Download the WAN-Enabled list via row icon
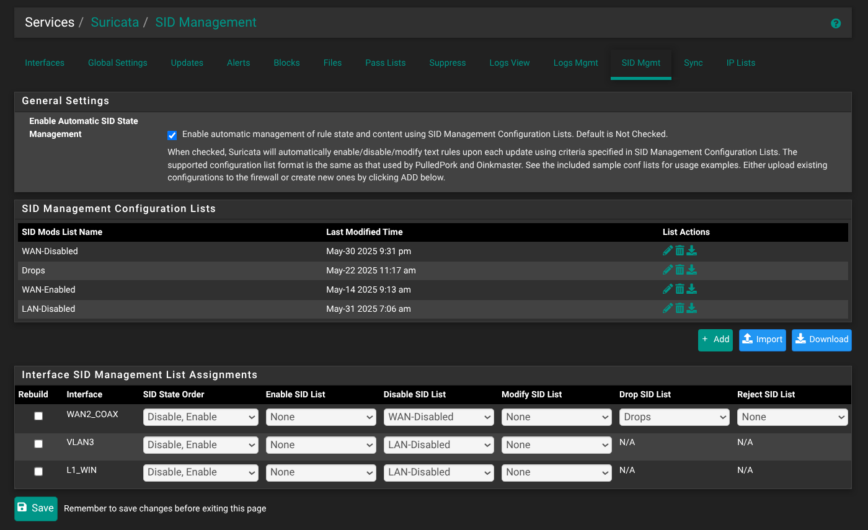868x530 pixels. 692,289
